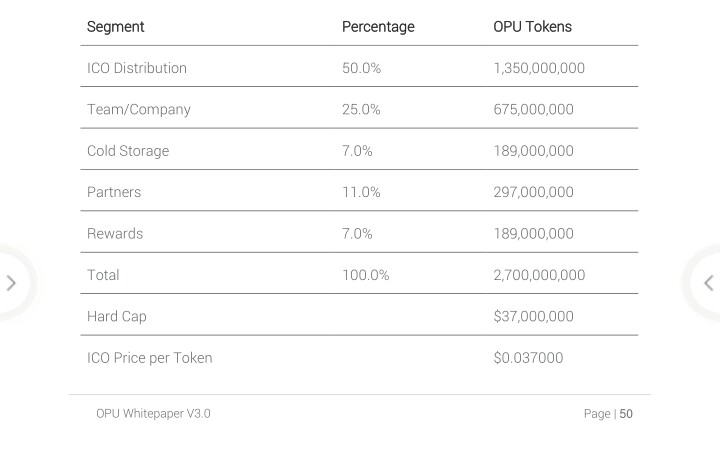This screenshot has width=720, height=464.
Task: Click the 50.0% percentage cell
Action: pos(361,68)
